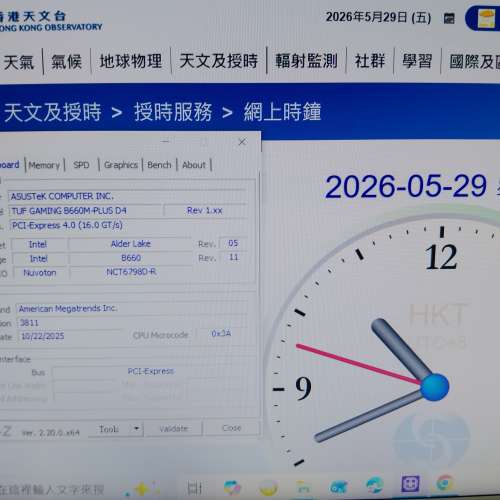Image resolution: width=500 pixels, height=500 pixels.
Task: Expand the Tools dropdown arrow in CPU-Z
Action: 136,428
